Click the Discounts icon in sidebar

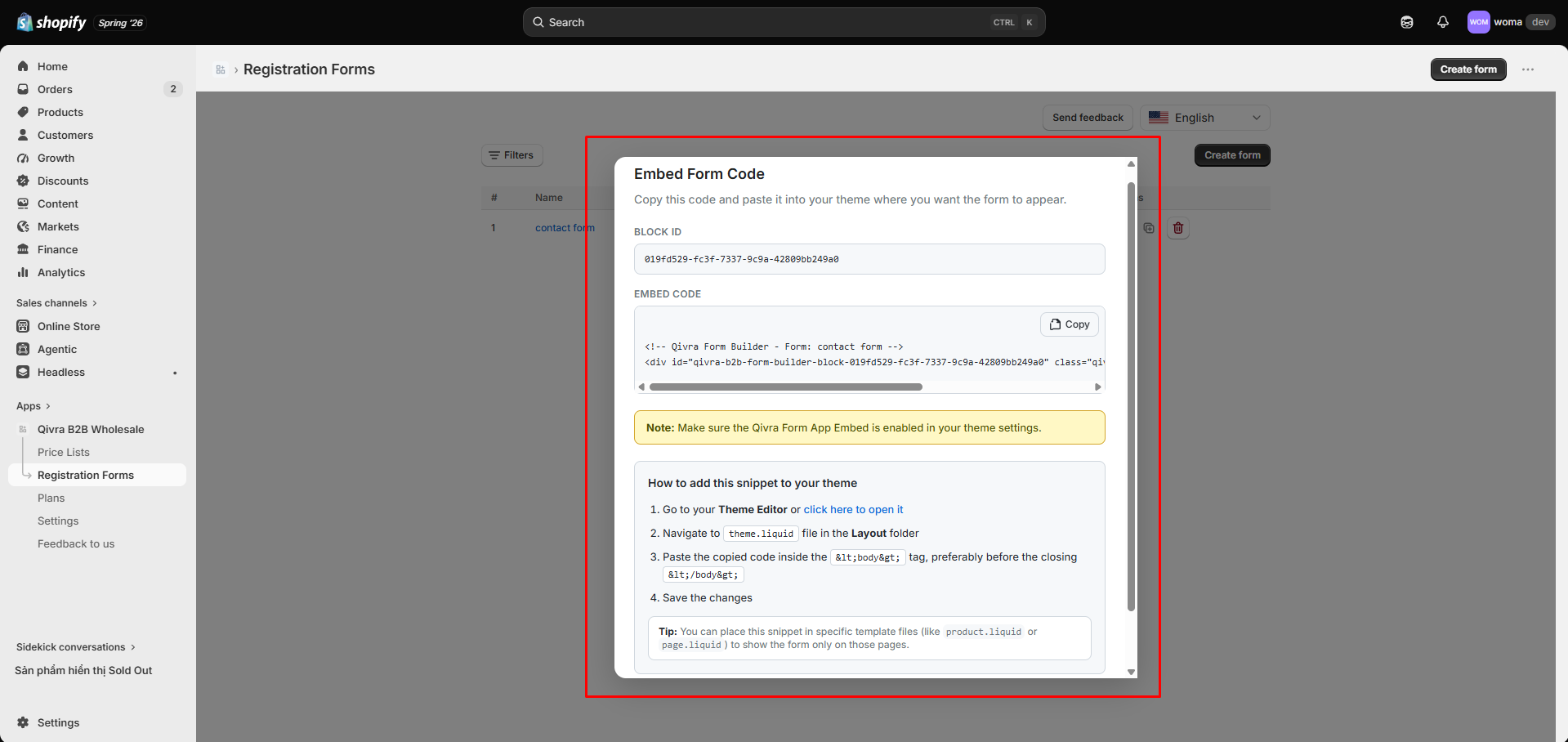coord(23,181)
